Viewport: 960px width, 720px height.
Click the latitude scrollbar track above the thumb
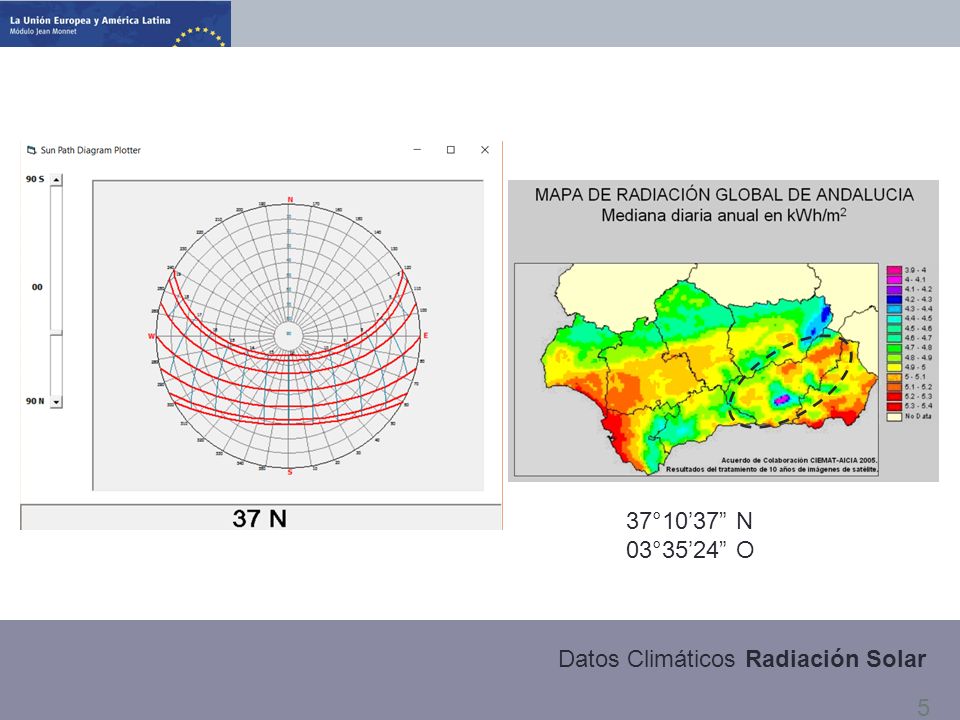(56, 257)
